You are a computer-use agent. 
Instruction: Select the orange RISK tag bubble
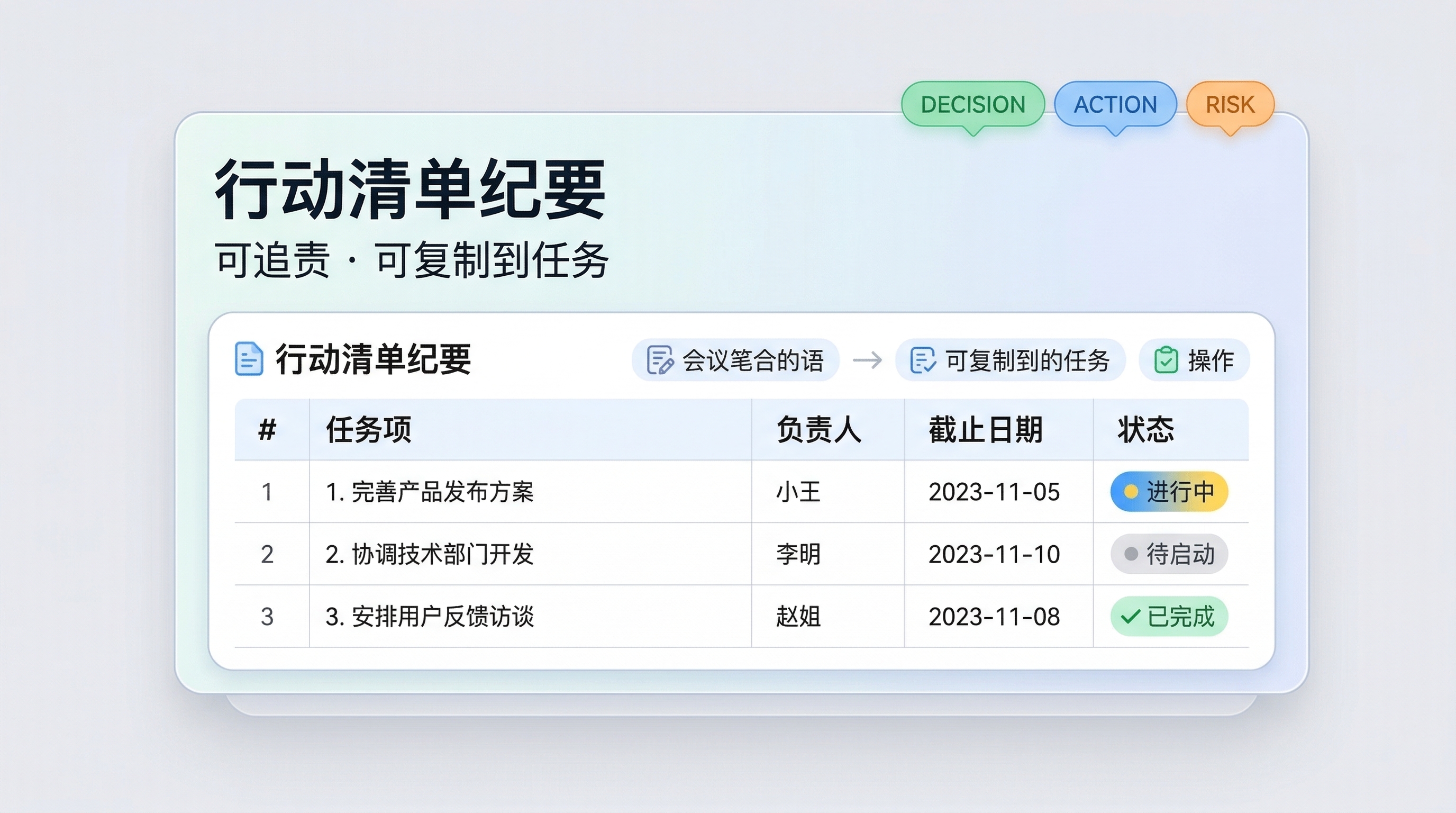click(x=1230, y=105)
